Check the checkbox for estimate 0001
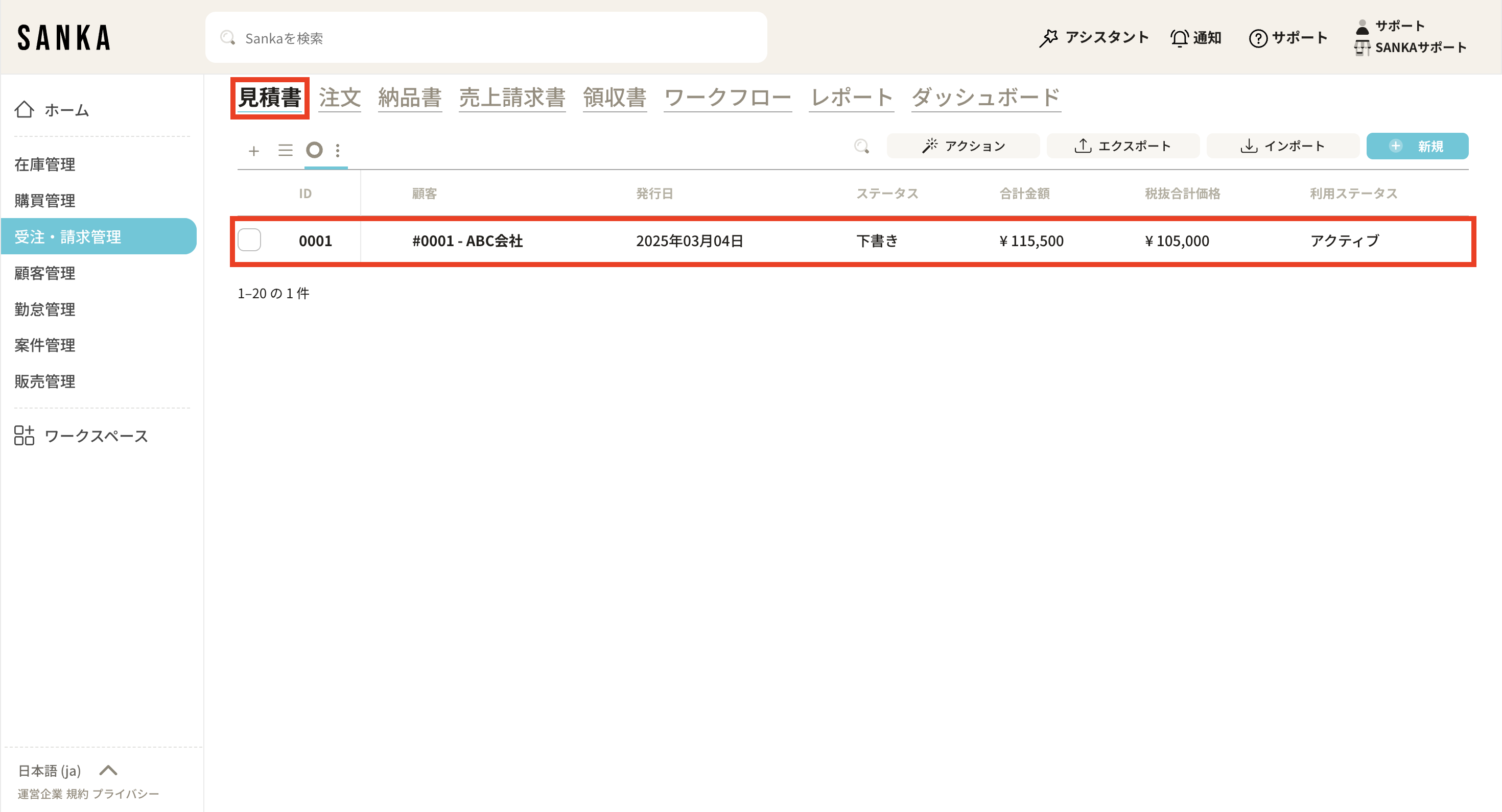Image resolution: width=1502 pixels, height=812 pixels. pyautogui.click(x=249, y=240)
